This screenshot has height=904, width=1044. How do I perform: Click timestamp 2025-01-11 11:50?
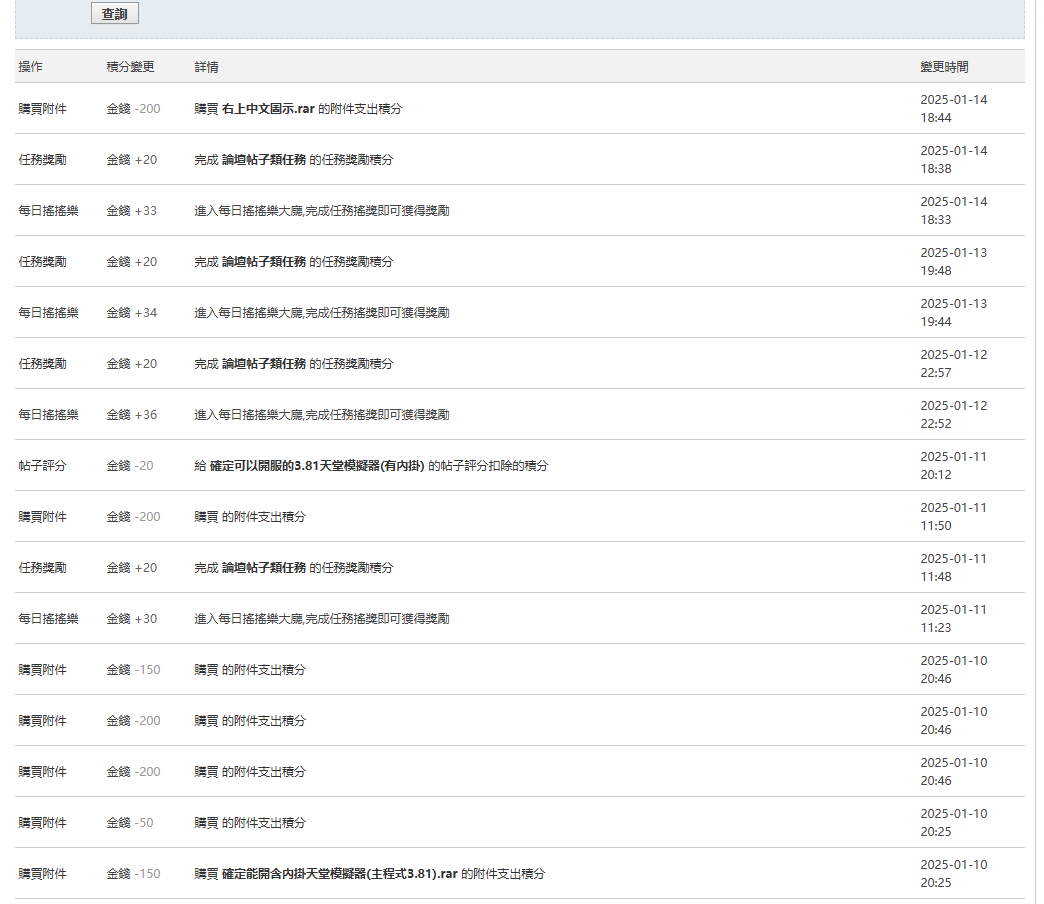tap(953, 517)
